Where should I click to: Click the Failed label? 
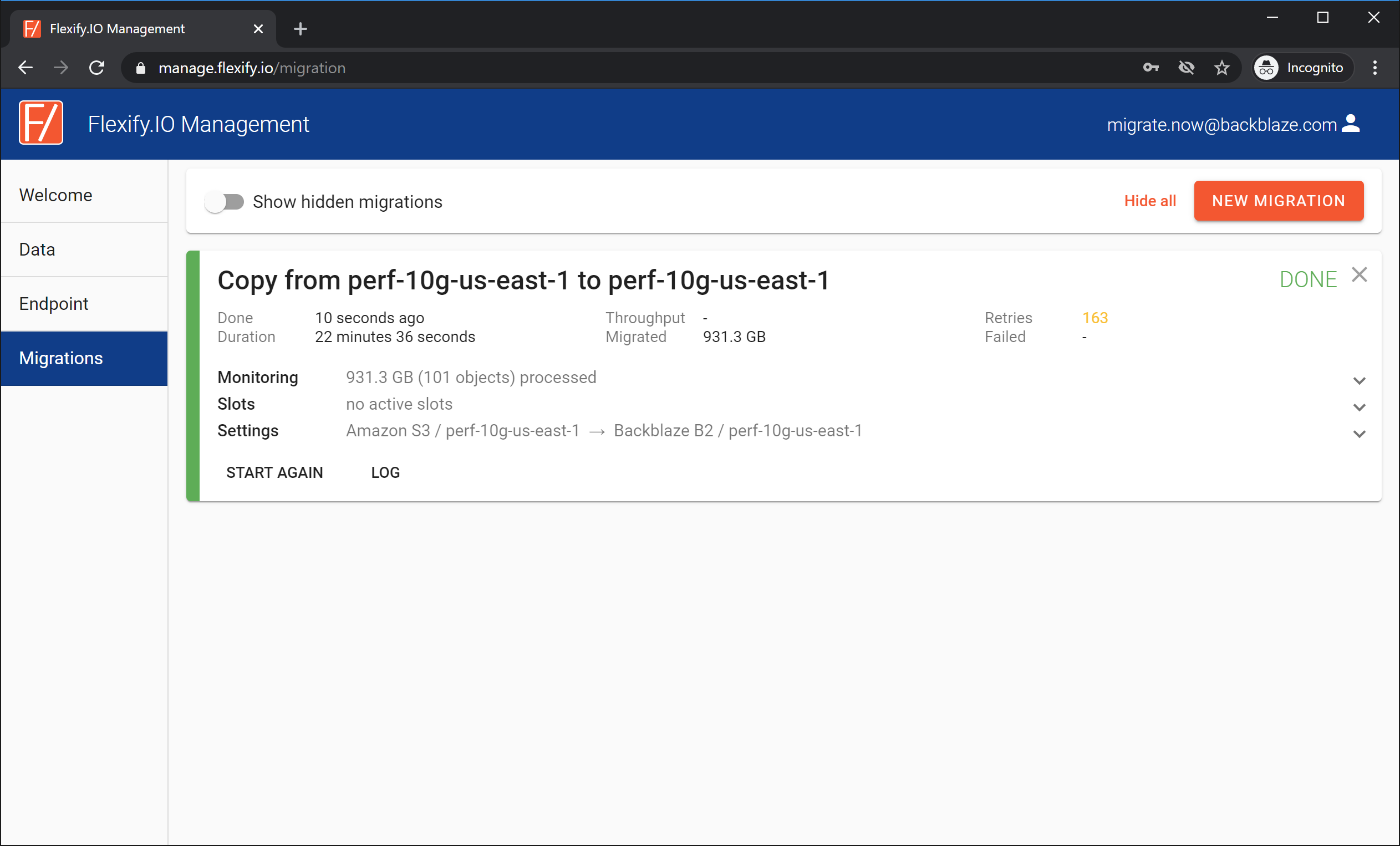1005,337
